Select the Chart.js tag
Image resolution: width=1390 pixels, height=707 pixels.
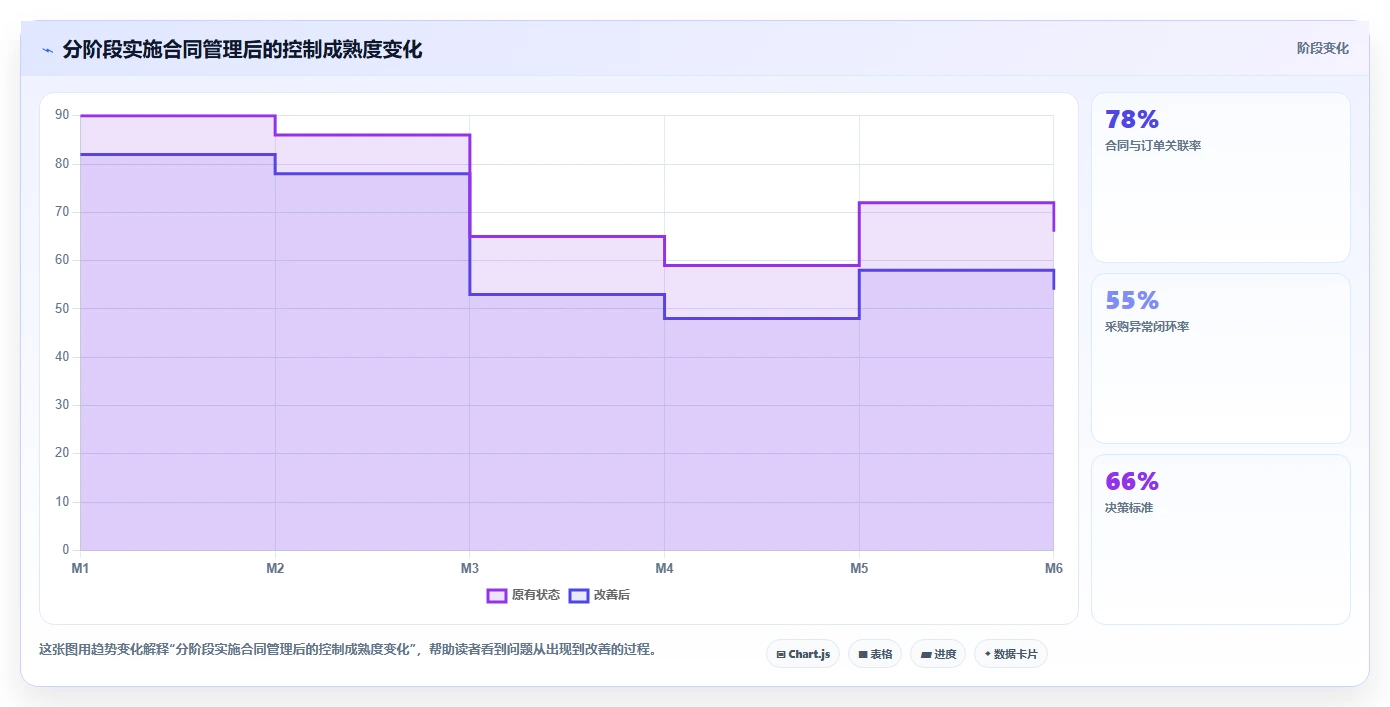pos(803,654)
